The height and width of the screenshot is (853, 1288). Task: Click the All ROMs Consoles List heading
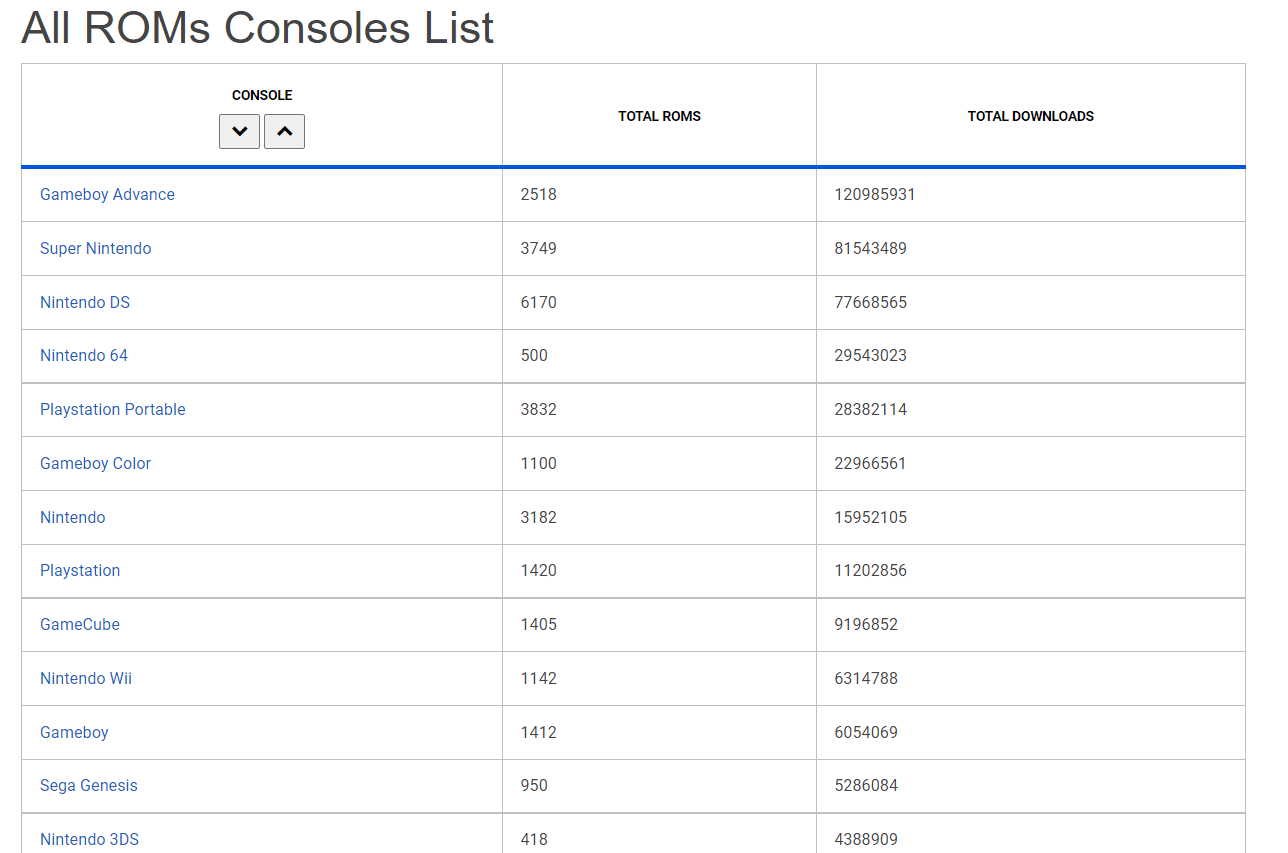tap(258, 27)
